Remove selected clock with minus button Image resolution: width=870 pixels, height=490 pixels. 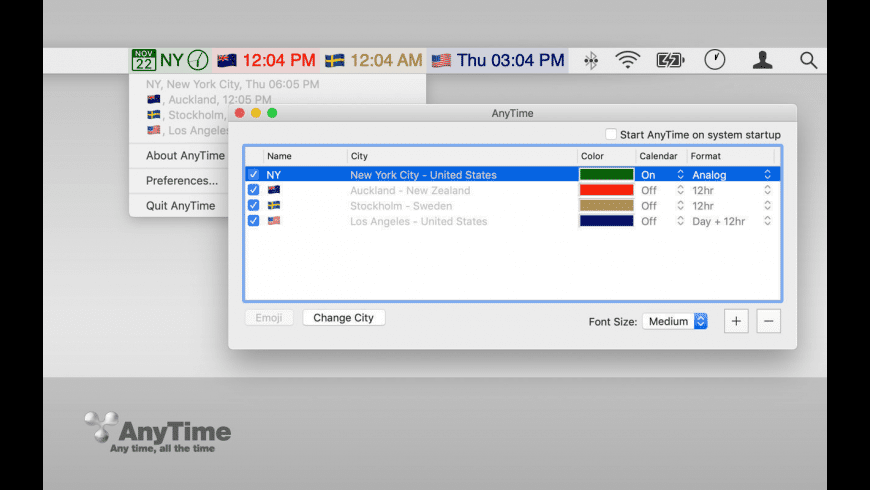[768, 321]
